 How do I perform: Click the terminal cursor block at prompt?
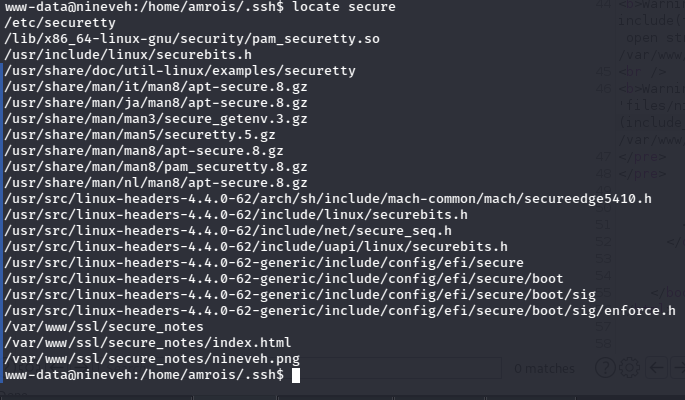(295, 375)
